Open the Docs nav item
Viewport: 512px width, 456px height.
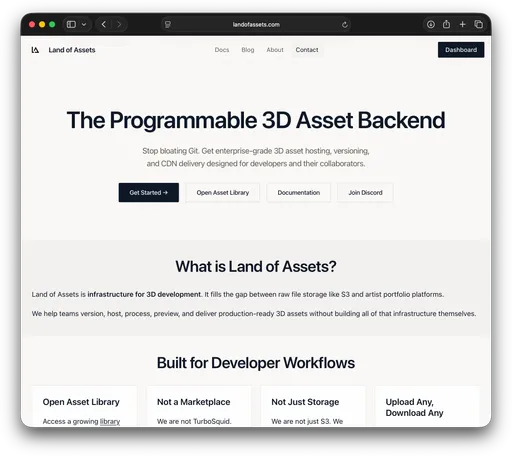pos(222,50)
